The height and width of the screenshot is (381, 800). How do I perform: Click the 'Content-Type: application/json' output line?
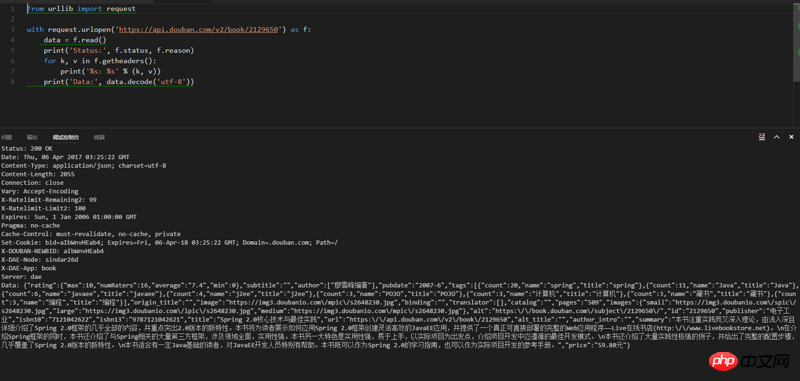click(84, 166)
